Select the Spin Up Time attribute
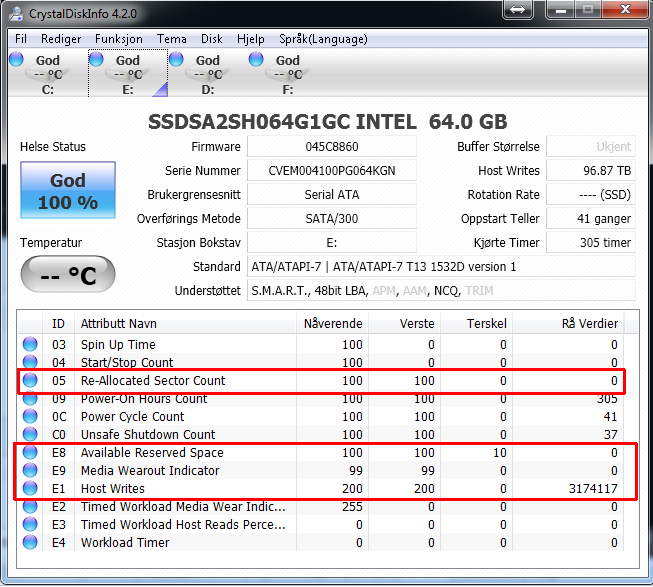Viewport: 653px width, 587px height. 118,345
